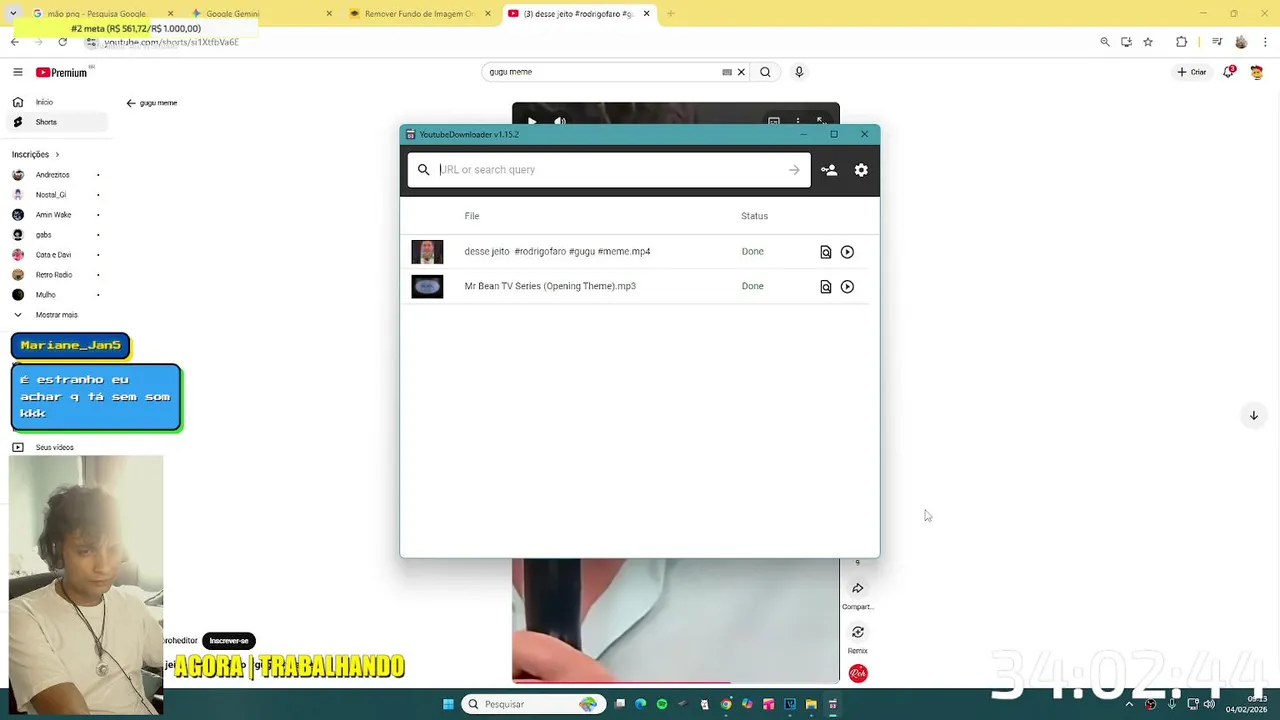Show Mr Bean mp3 file in folder
Viewport: 1280px width, 720px height.
coord(826,287)
